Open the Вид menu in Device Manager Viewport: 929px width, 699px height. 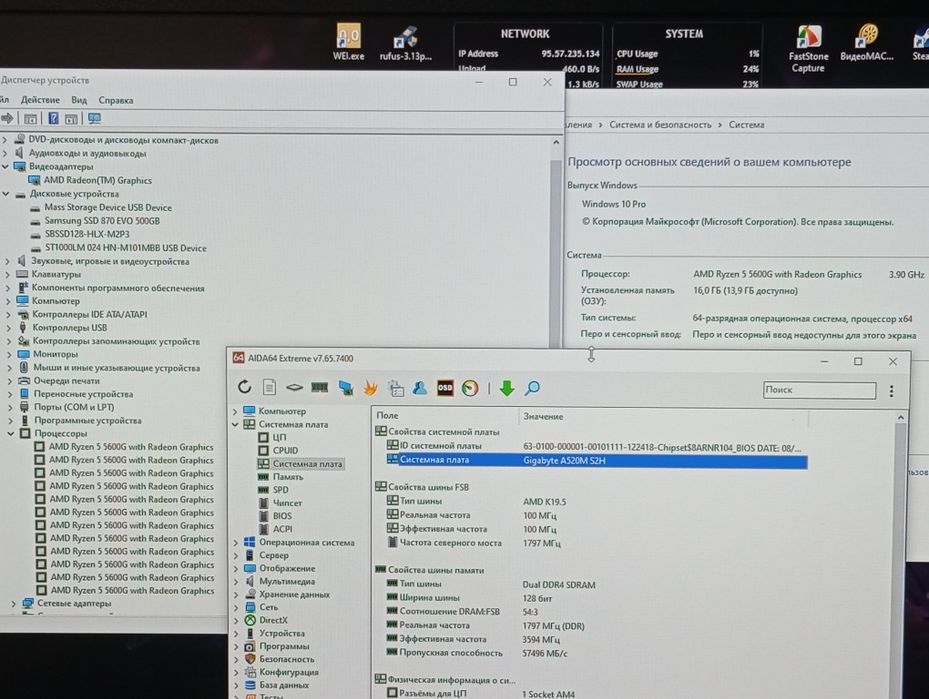click(x=79, y=100)
